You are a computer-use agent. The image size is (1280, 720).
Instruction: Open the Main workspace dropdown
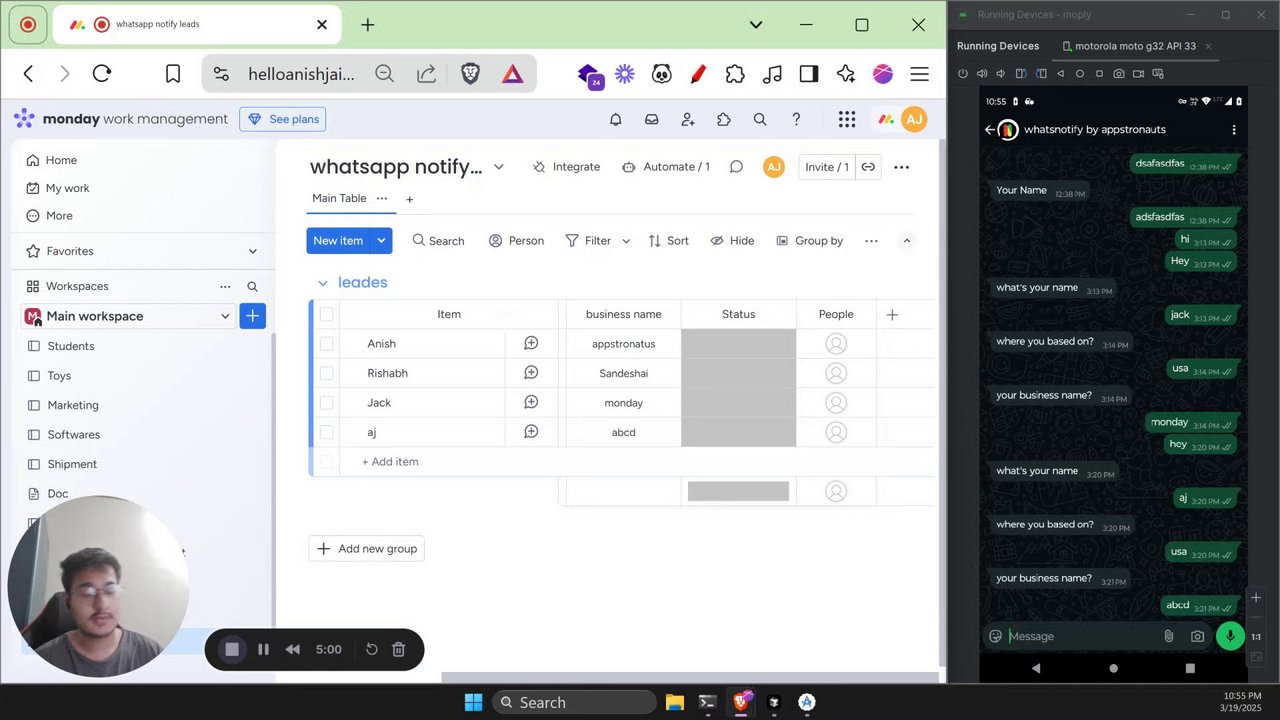225,316
